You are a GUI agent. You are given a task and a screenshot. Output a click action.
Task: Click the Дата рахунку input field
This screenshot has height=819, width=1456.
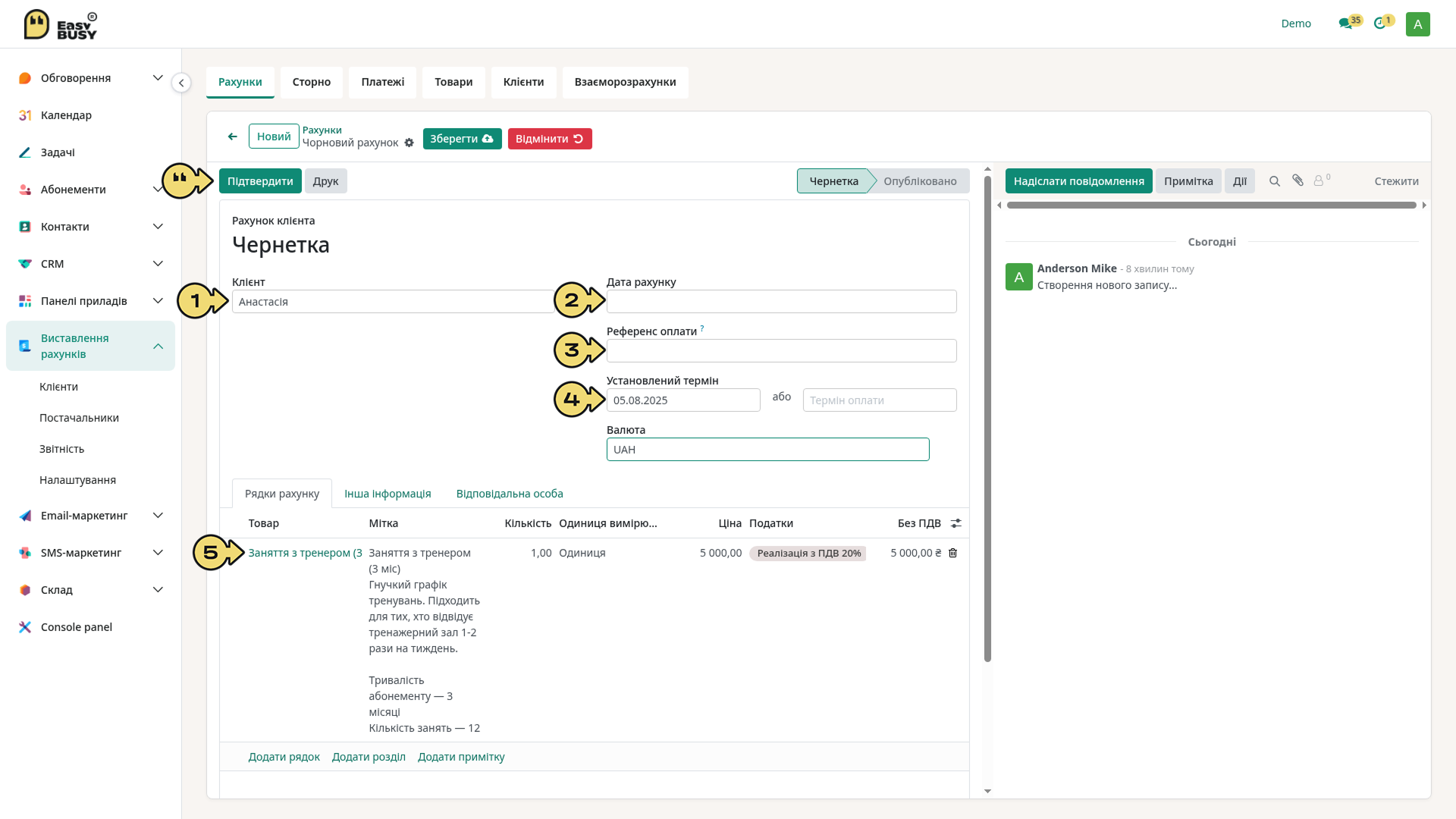point(781,302)
